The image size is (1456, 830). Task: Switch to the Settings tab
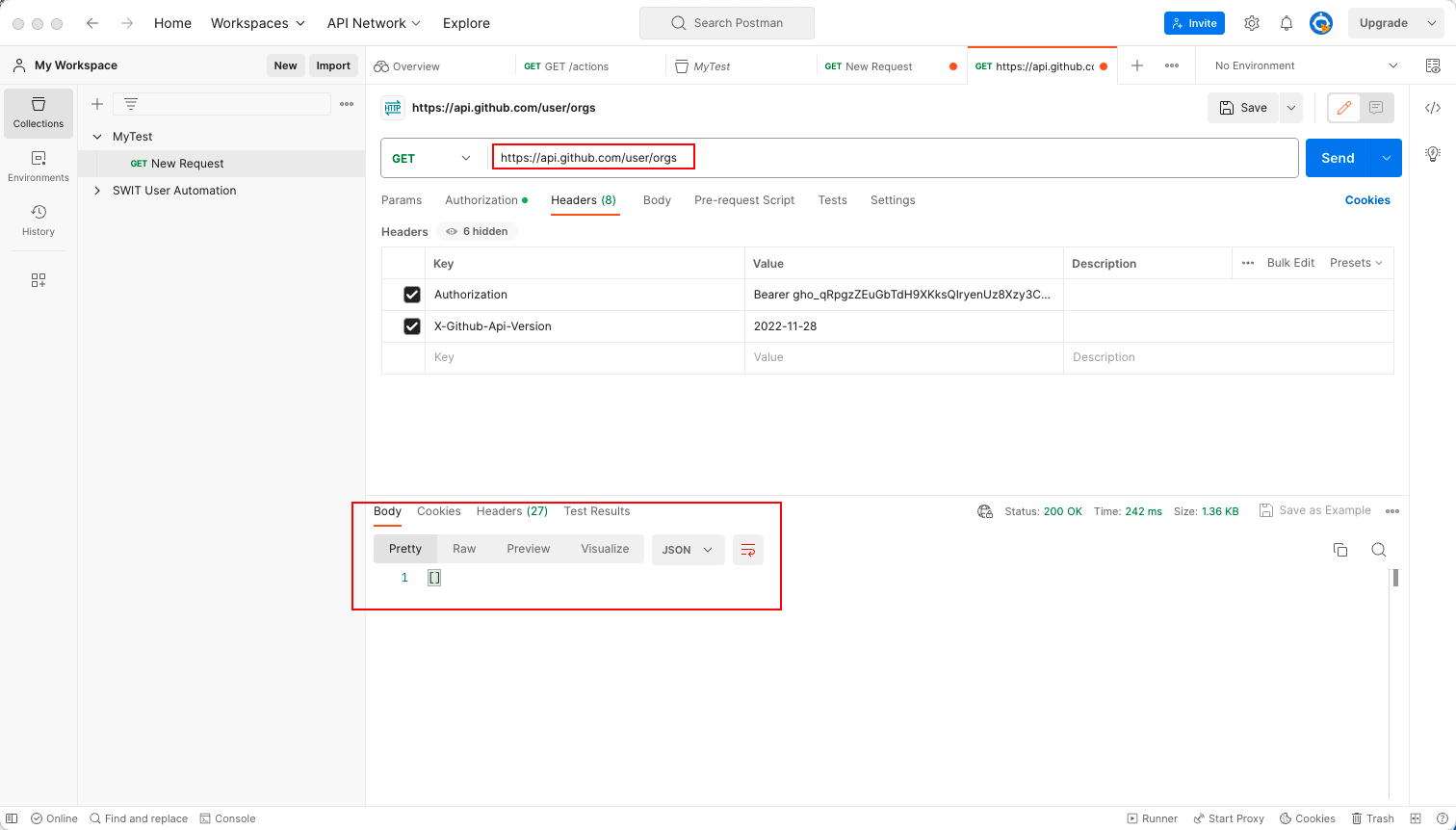pos(893,200)
